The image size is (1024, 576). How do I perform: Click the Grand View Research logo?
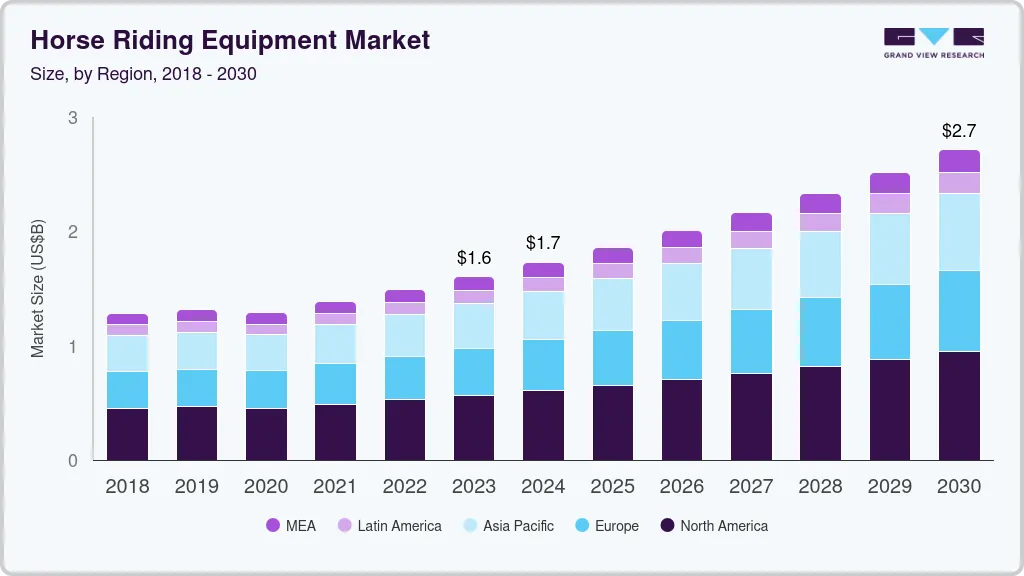click(x=932, y=42)
